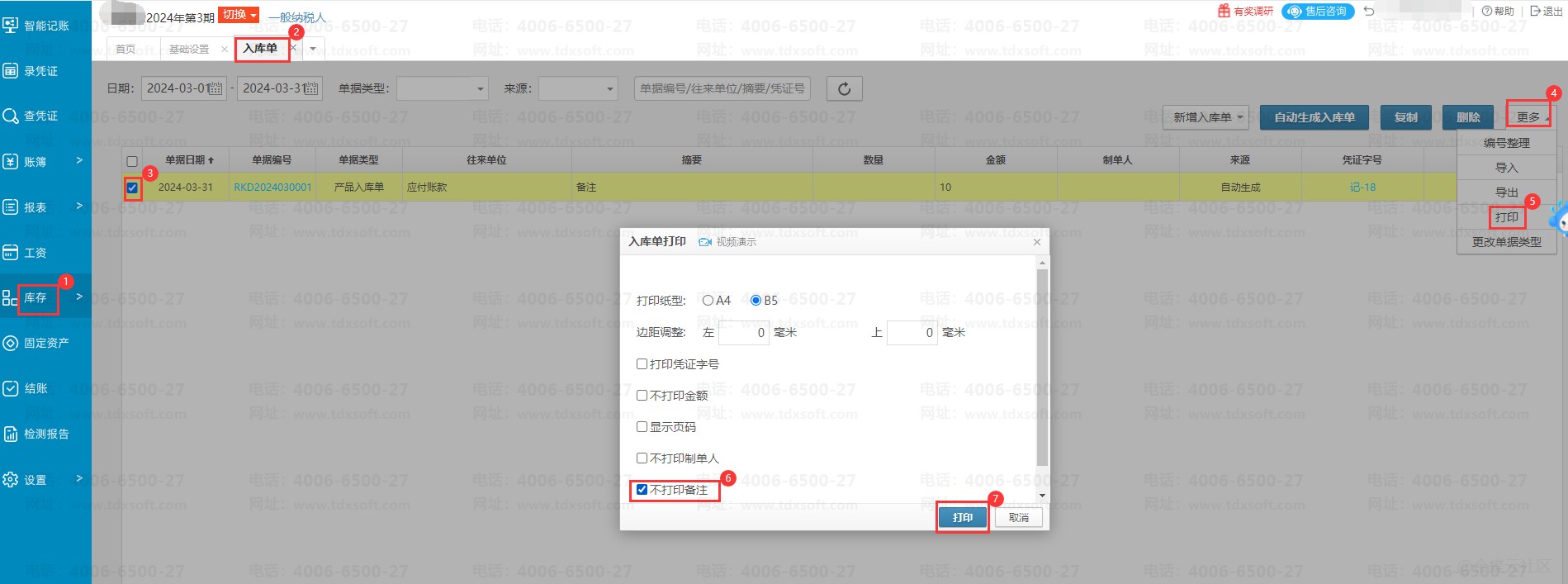Open the 切换 period switch dropdown

239,15
